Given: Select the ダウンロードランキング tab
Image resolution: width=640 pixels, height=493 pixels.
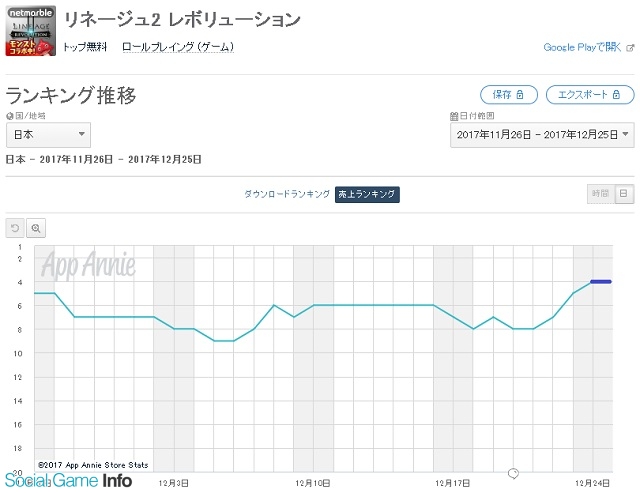Looking at the screenshot, I should (x=287, y=194).
